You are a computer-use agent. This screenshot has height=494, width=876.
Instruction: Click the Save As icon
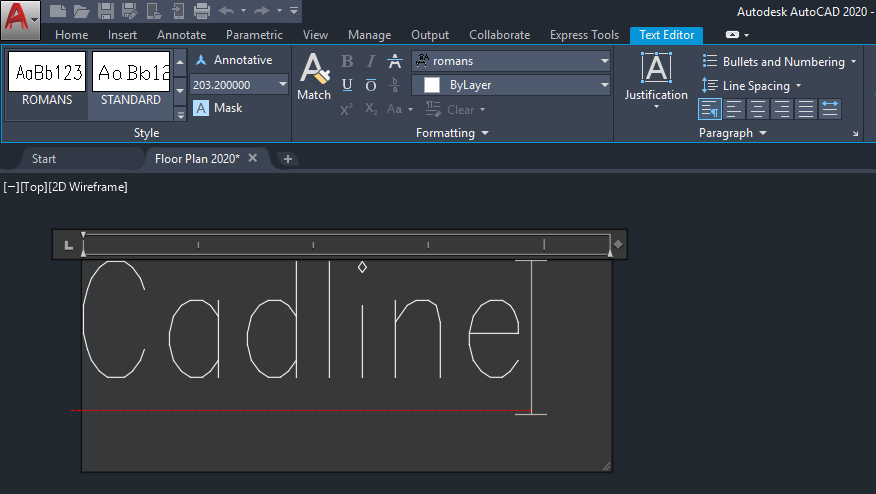130,11
